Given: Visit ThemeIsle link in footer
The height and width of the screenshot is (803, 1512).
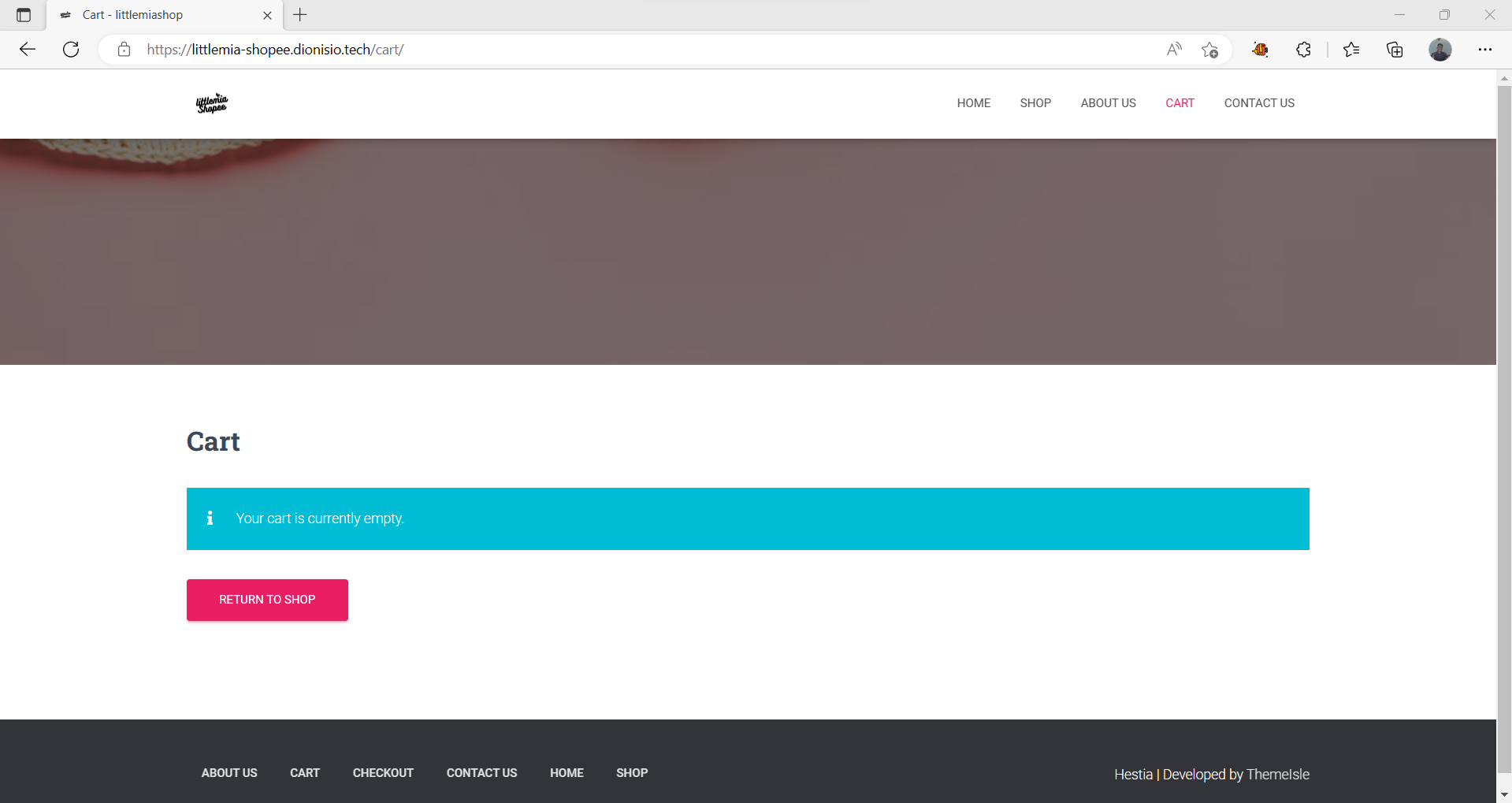Looking at the screenshot, I should 1277,775.
